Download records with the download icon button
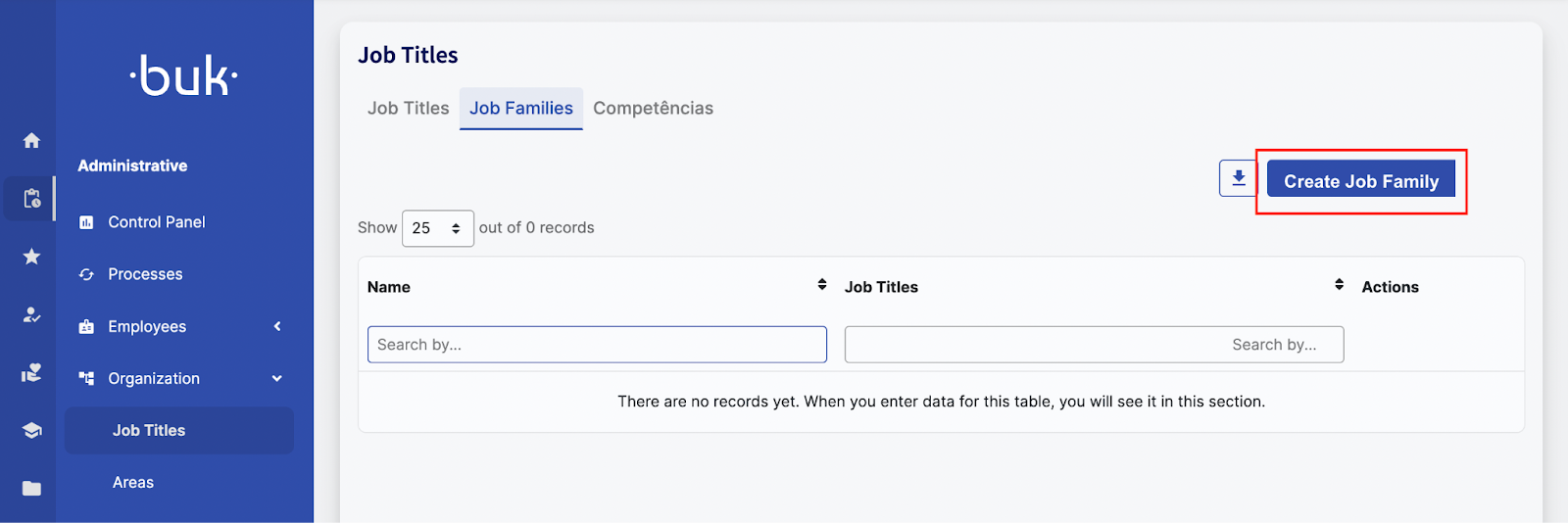 coord(1238,178)
